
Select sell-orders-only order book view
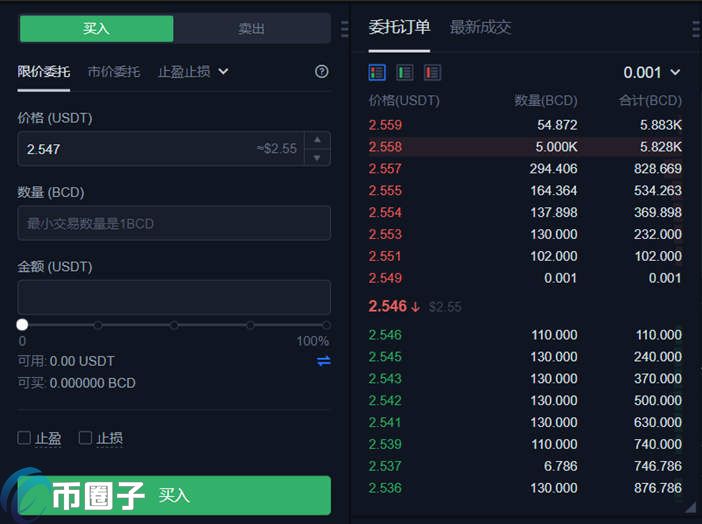coord(432,72)
